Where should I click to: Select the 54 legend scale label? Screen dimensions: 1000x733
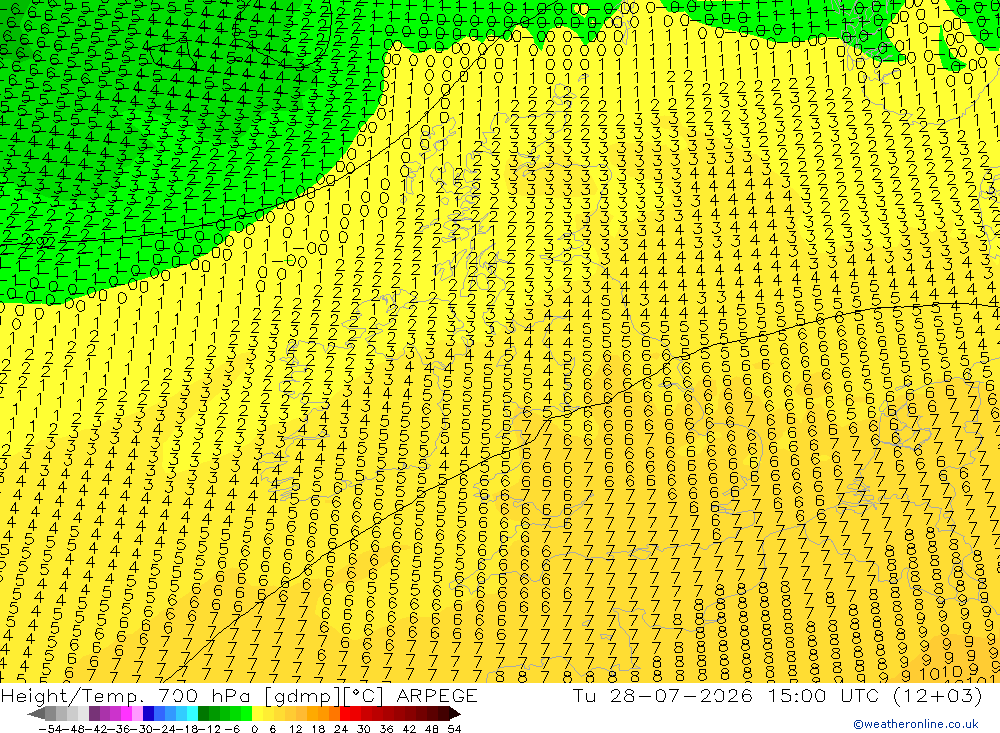tap(454, 729)
